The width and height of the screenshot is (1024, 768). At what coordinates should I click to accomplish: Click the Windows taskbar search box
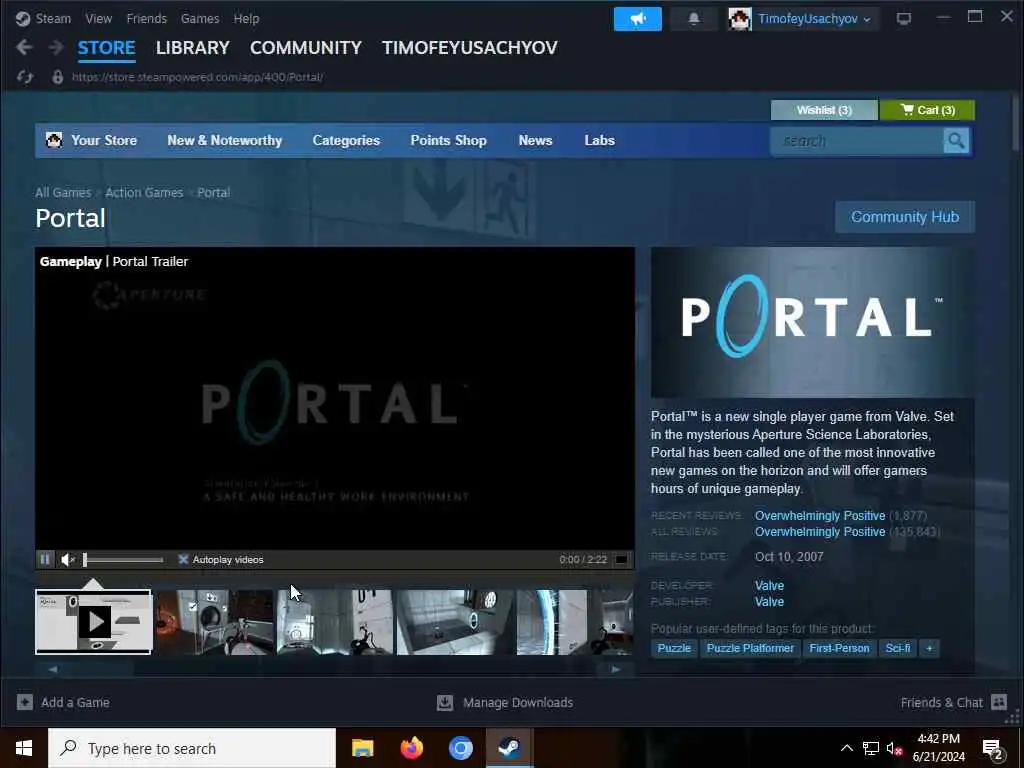coord(192,748)
